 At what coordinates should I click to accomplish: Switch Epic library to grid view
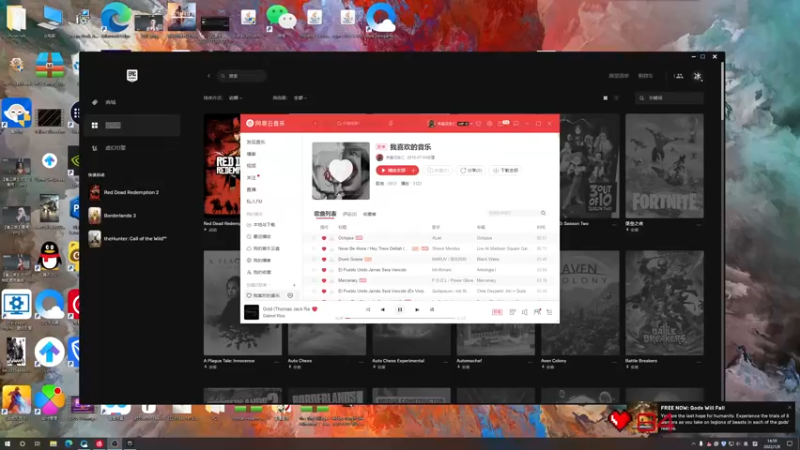coord(606,97)
